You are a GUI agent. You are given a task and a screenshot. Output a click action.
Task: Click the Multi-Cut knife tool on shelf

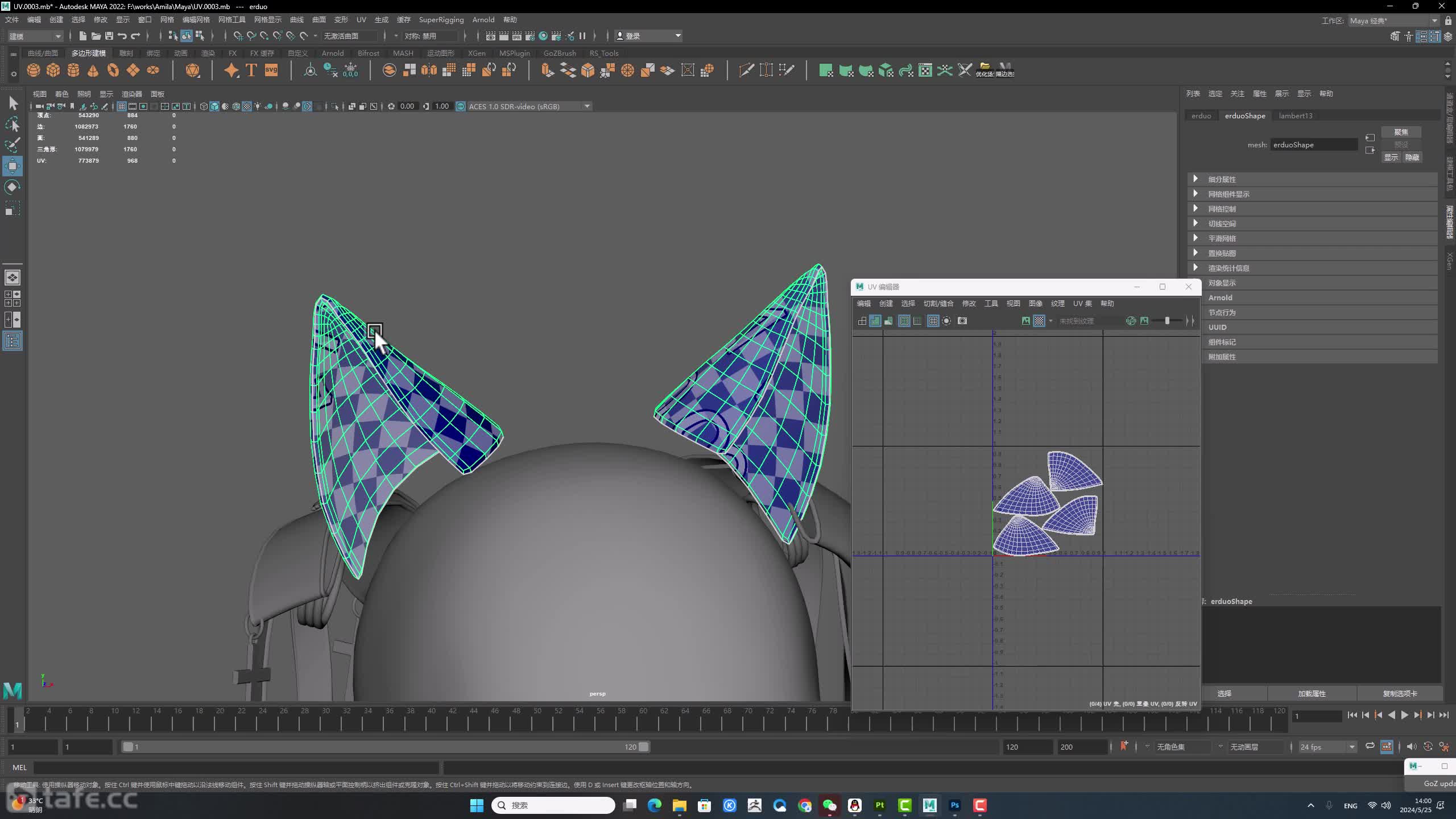click(x=746, y=70)
